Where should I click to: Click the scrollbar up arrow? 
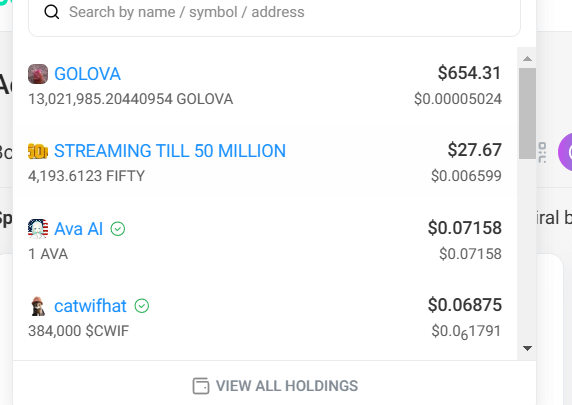coord(527,58)
